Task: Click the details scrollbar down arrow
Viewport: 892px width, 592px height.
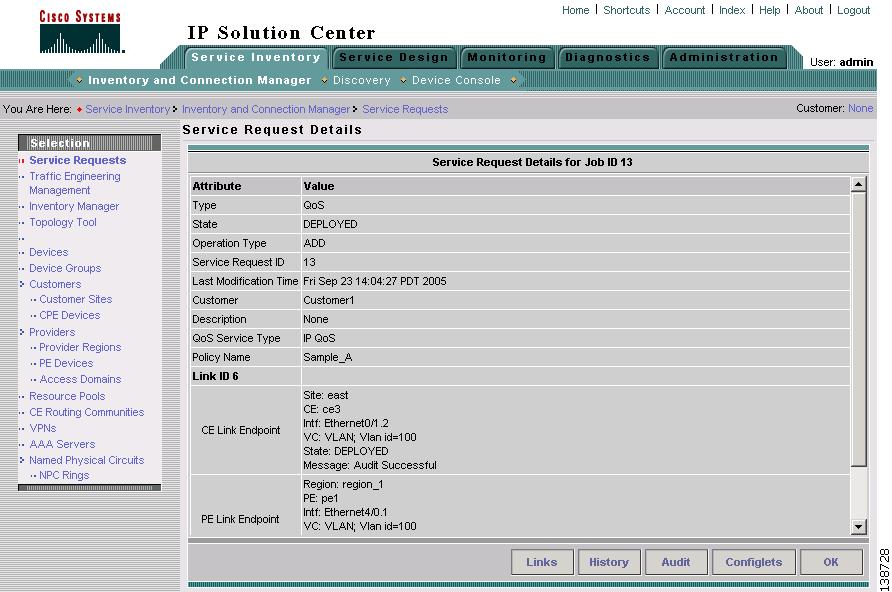Action: 858,527
